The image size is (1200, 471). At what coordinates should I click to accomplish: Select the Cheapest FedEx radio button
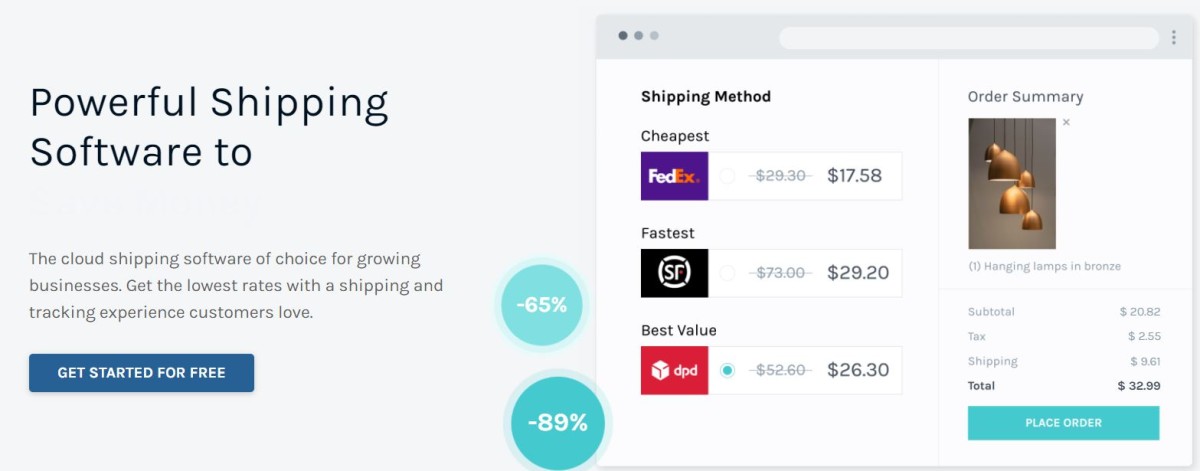[x=728, y=176]
